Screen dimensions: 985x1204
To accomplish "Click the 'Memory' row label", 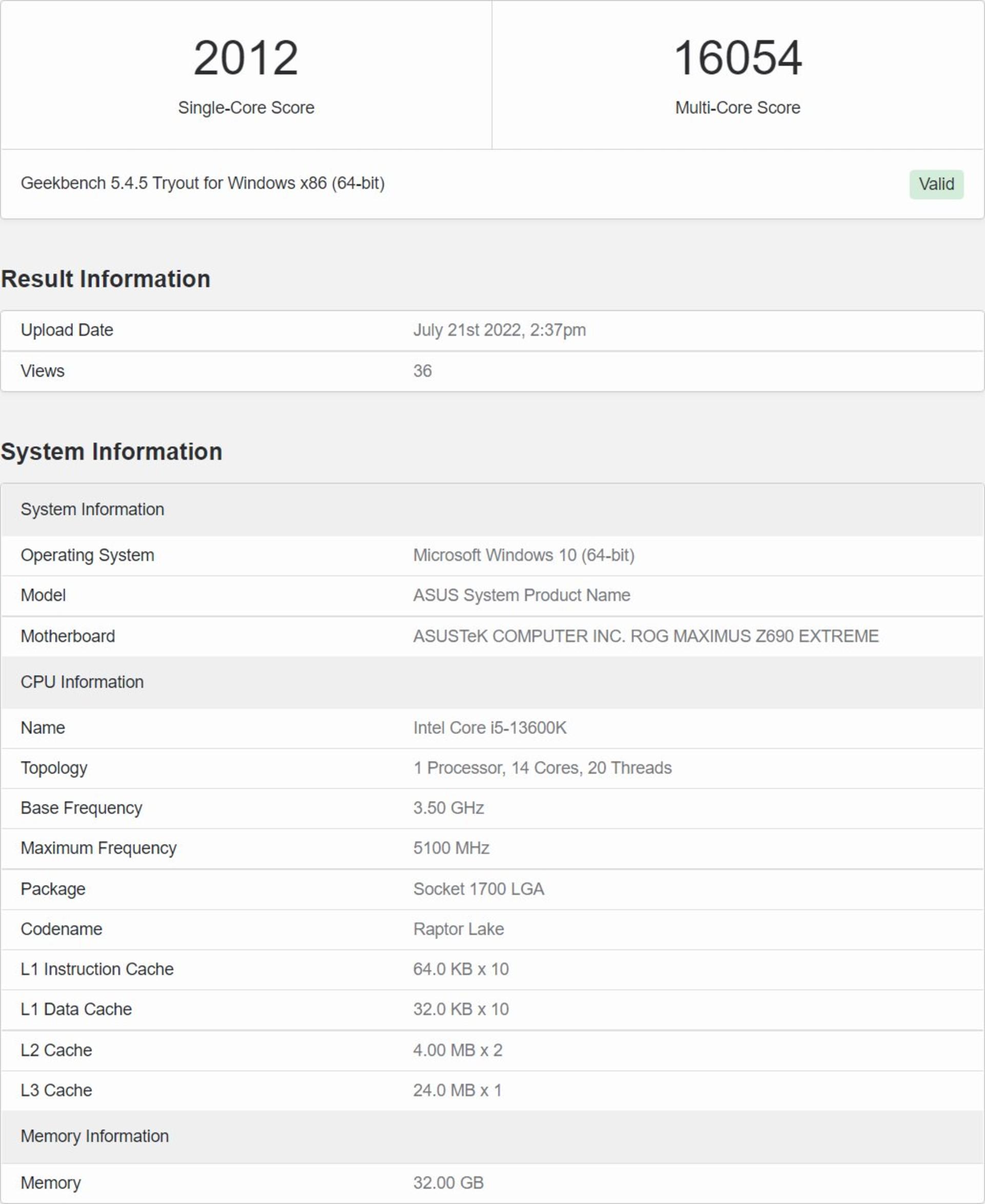I will (50, 1183).
